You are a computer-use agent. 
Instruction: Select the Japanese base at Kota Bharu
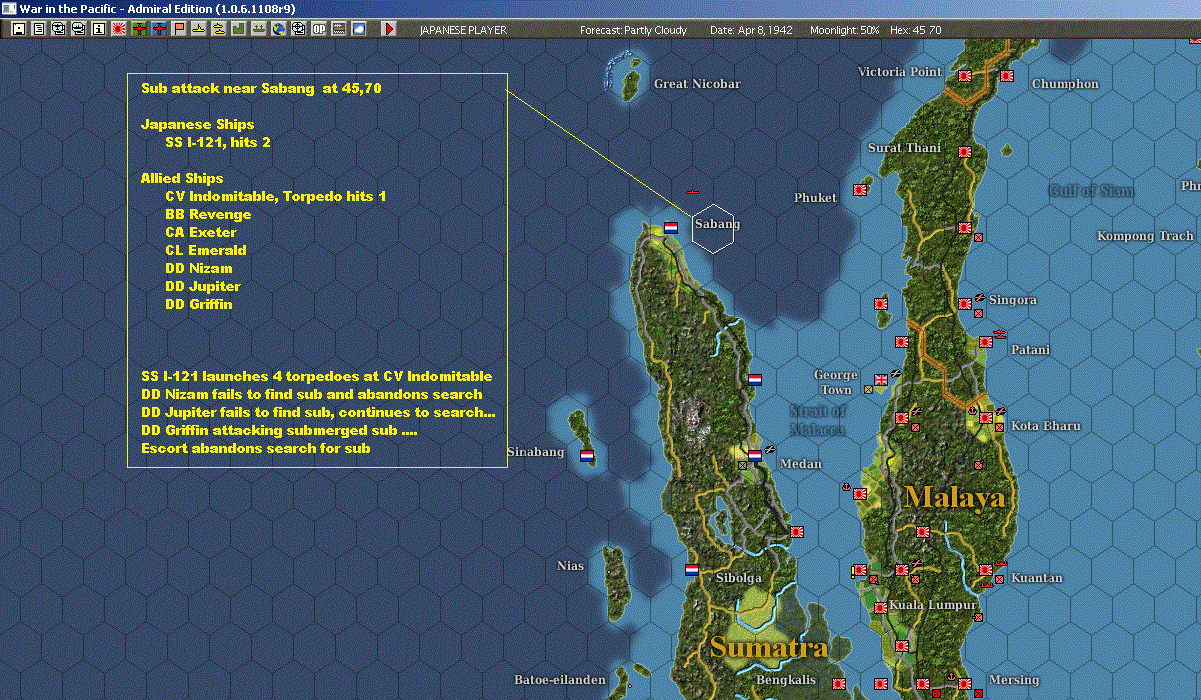(986, 418)
